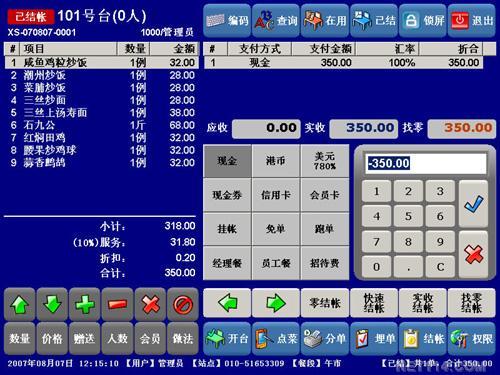Add quantity with green plus icon

pos(85,304)
